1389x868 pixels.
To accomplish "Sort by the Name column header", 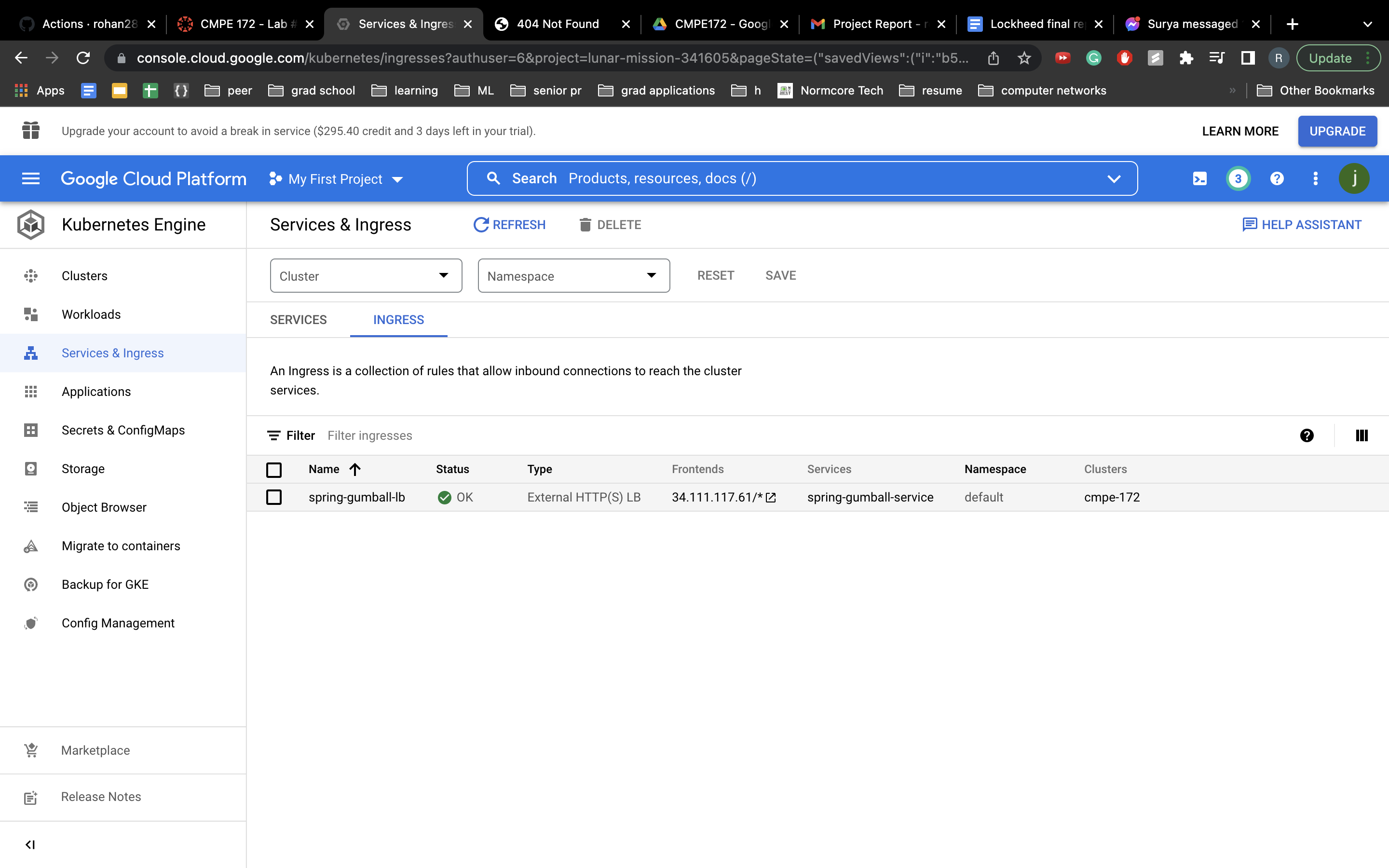I will click(x=324, y=469).
